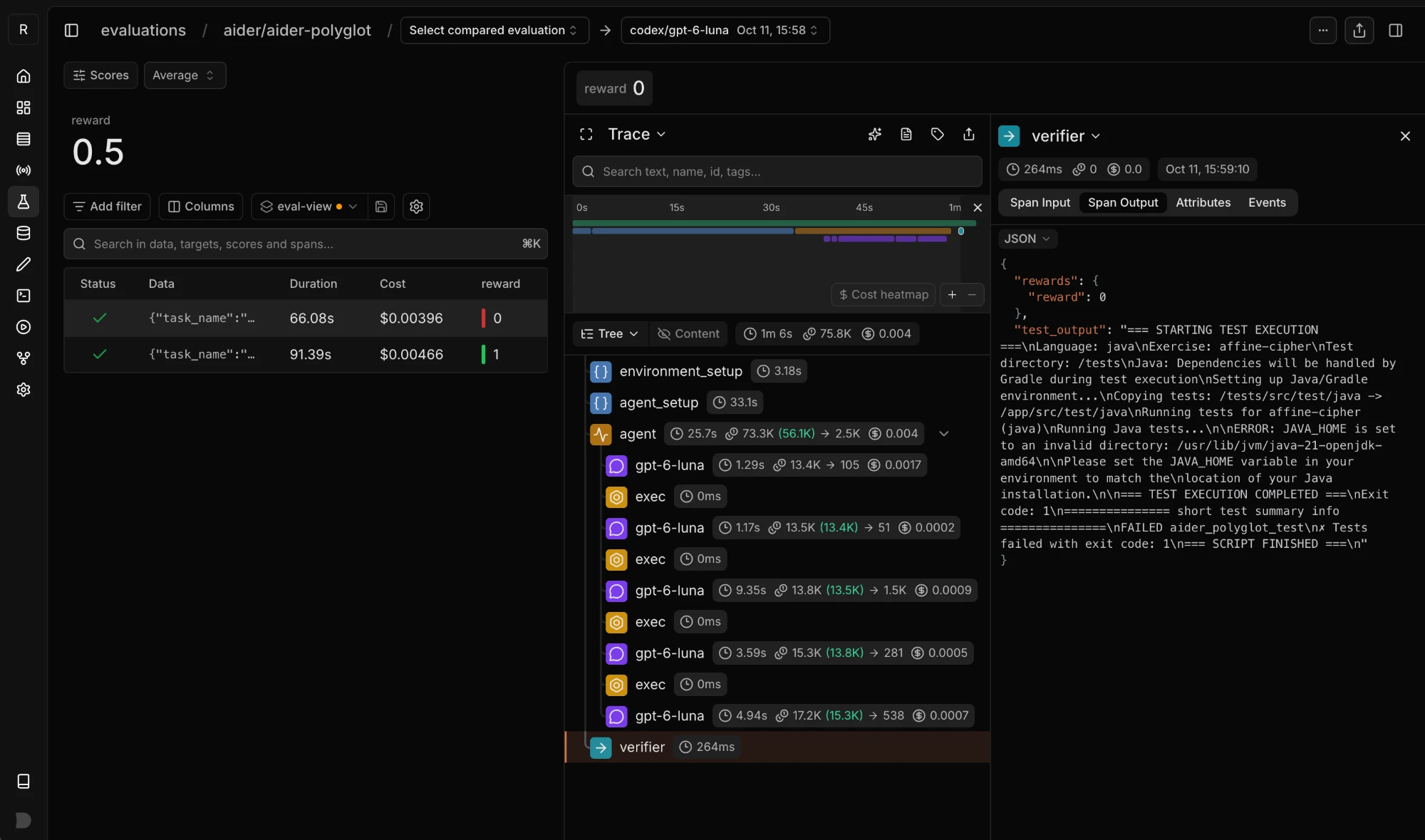
Task: Toggle the left sidebar panel icon
Action: click(x=71, y=31)
